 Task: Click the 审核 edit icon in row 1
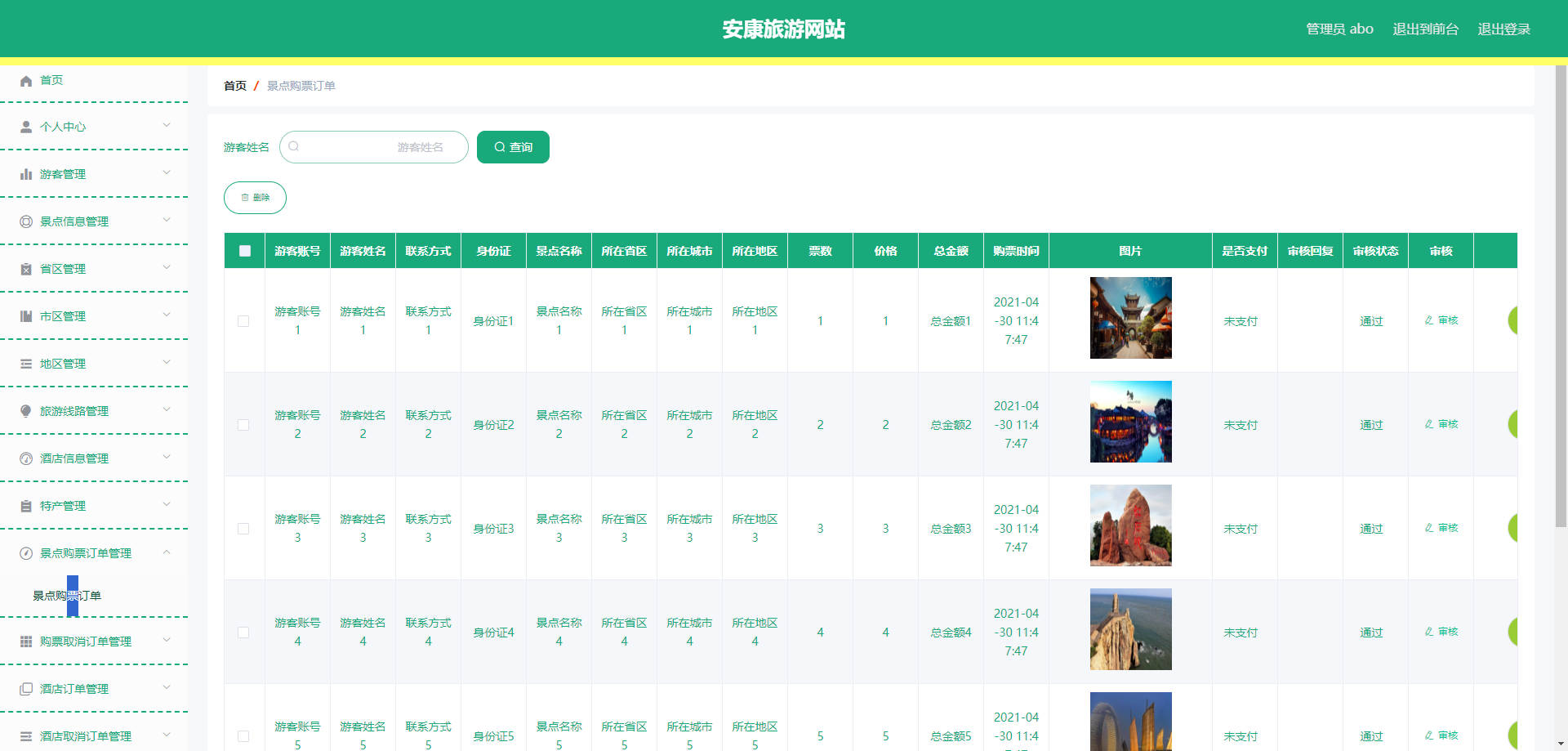[x=1429, y=320]
